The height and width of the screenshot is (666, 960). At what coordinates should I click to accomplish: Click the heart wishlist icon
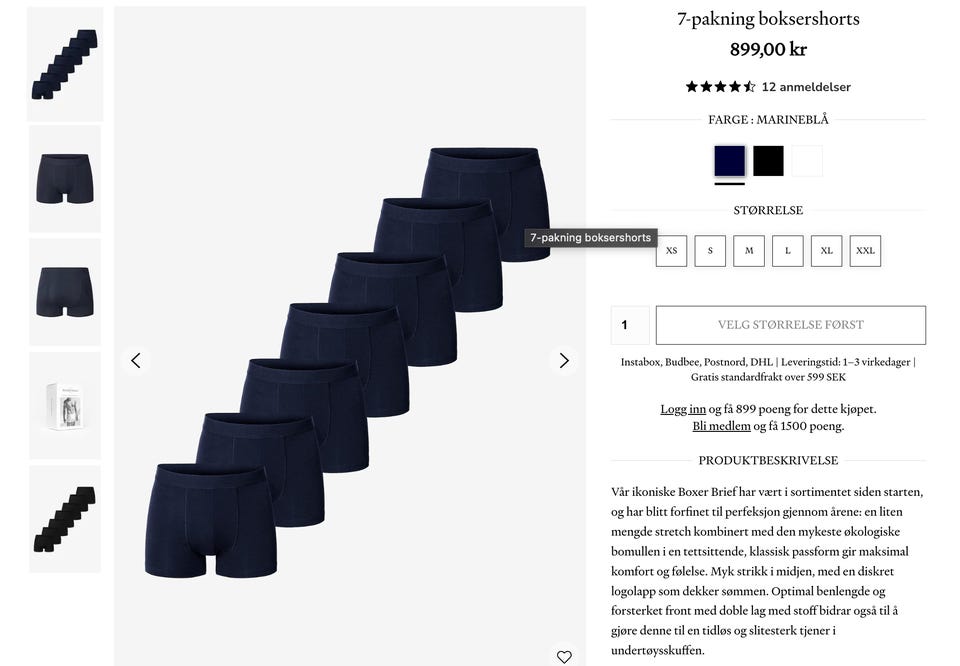point(564,656)
